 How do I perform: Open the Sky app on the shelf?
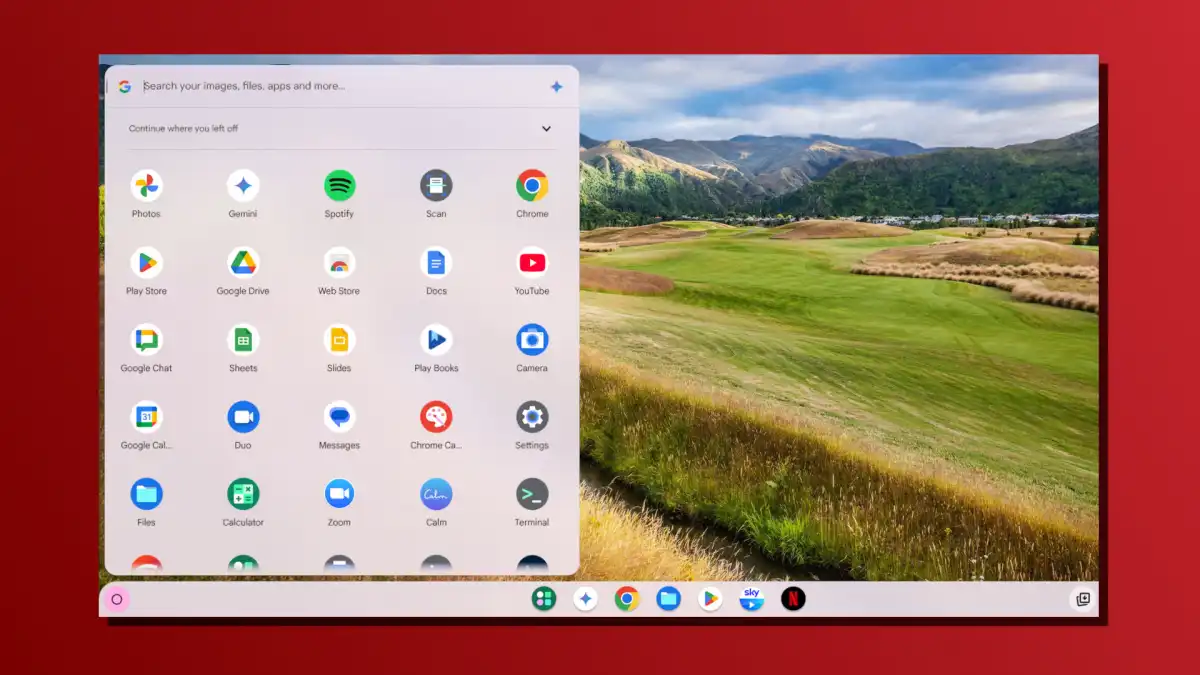(x=752, y=599)
